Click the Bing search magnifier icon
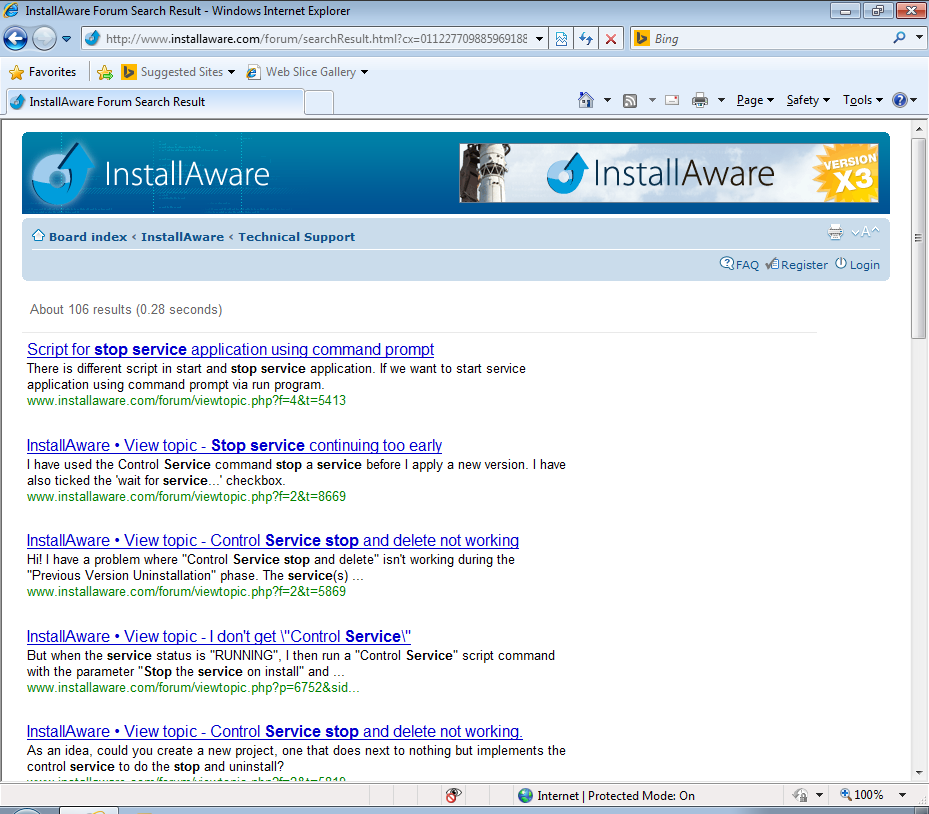This screenshot has height=814, width=929. click(x=899, y=39)
